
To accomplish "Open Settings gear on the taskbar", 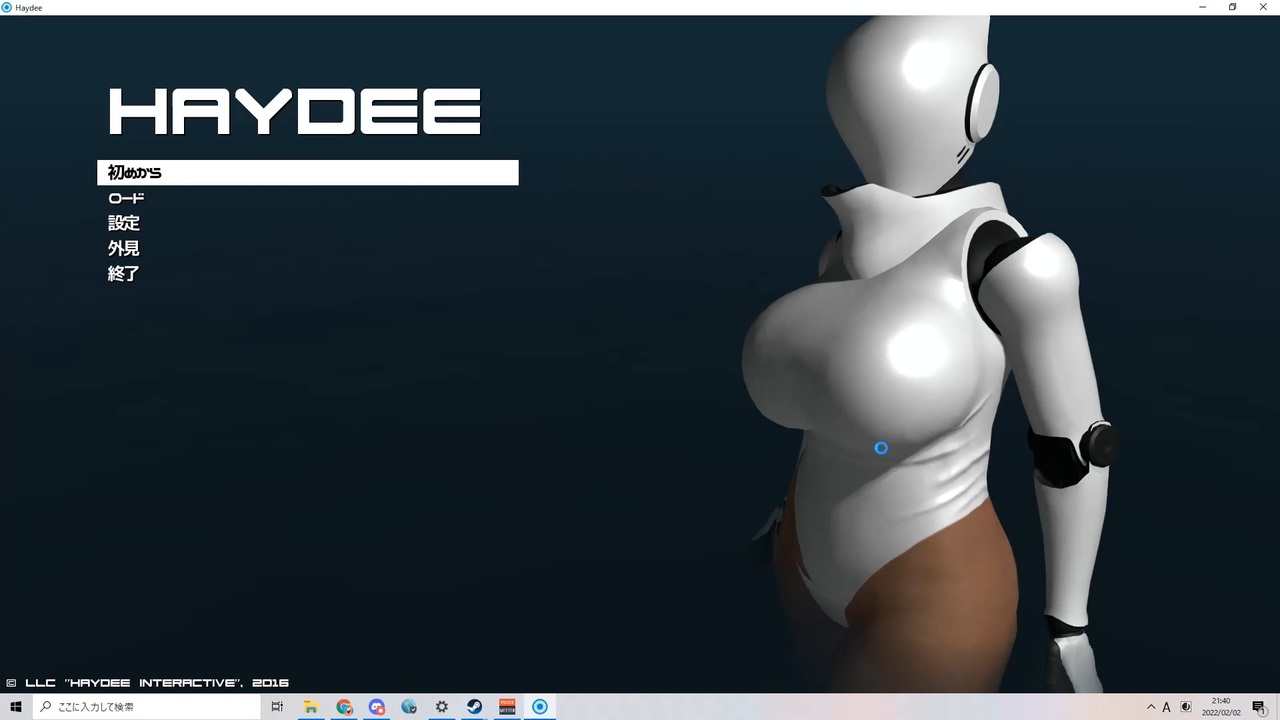I will [442, 707].
